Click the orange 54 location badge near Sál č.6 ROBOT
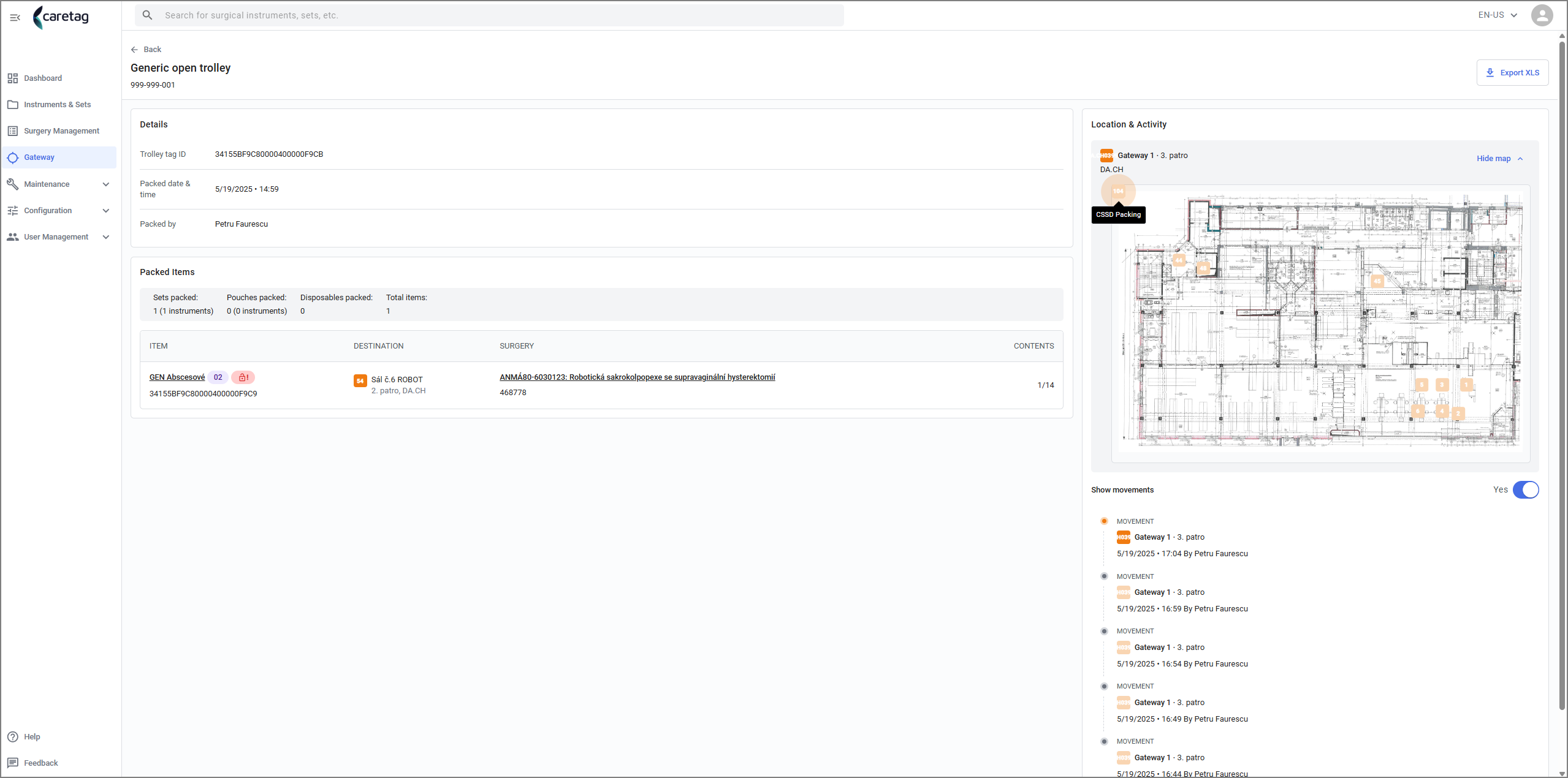This screenshot has width=1568, height=778. (360, 380)
